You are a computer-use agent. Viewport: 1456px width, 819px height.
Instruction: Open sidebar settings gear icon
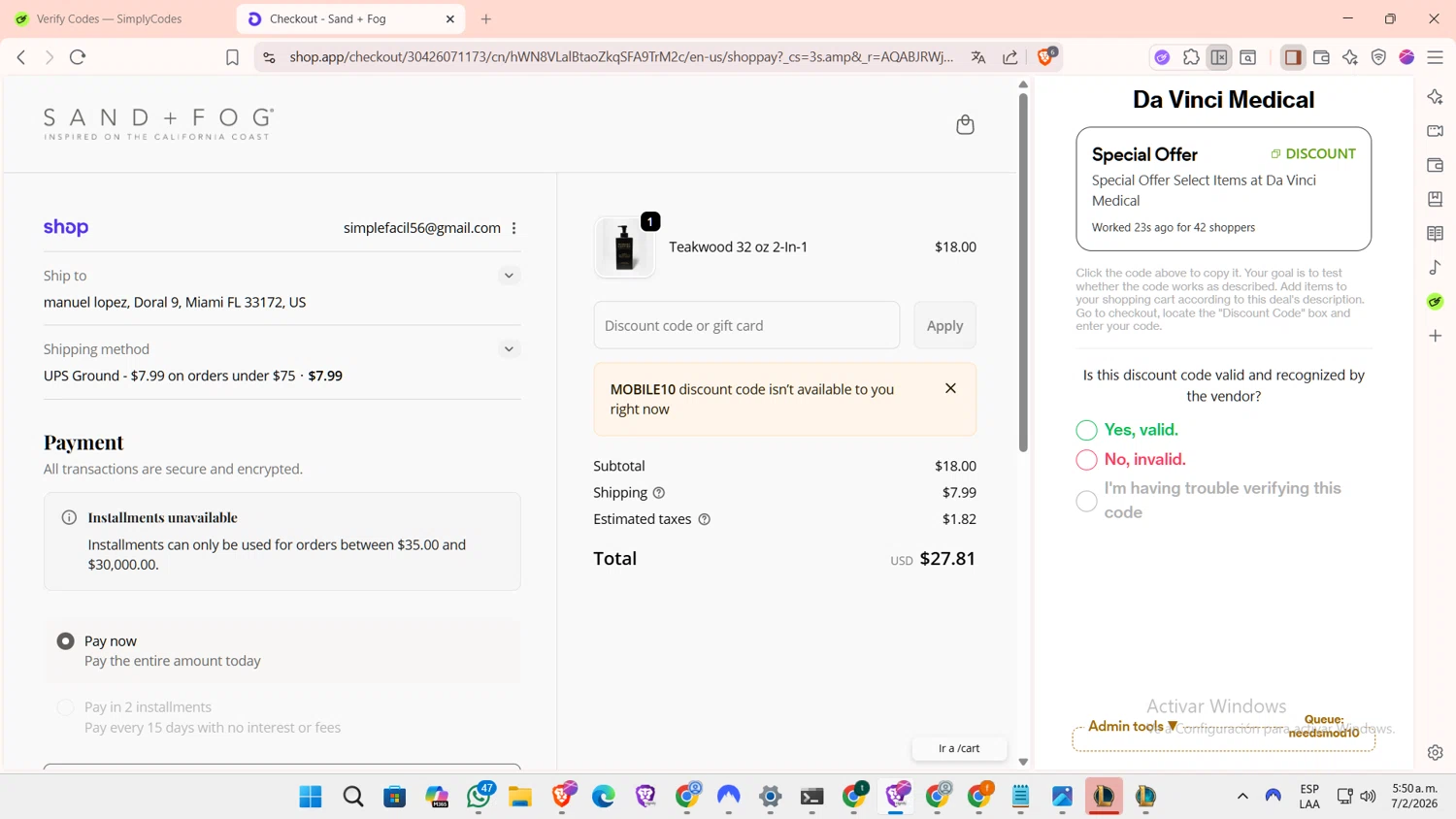[x=1435, y=752]
